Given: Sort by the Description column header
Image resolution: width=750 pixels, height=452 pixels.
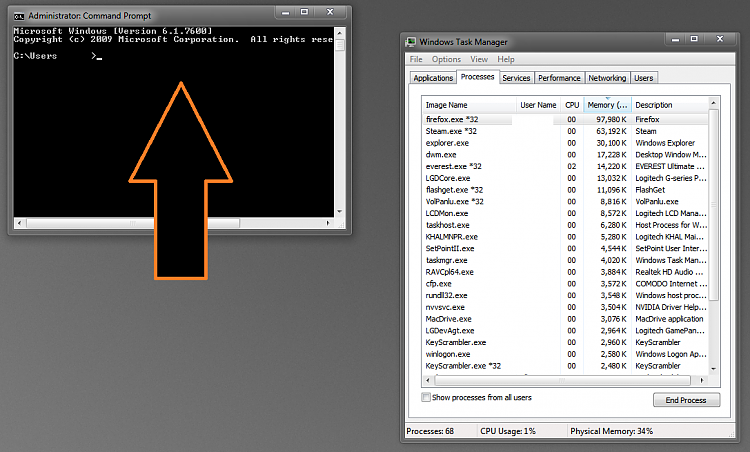Looking at the screenshot, I should pyautogui.click(x=670, y=105).
